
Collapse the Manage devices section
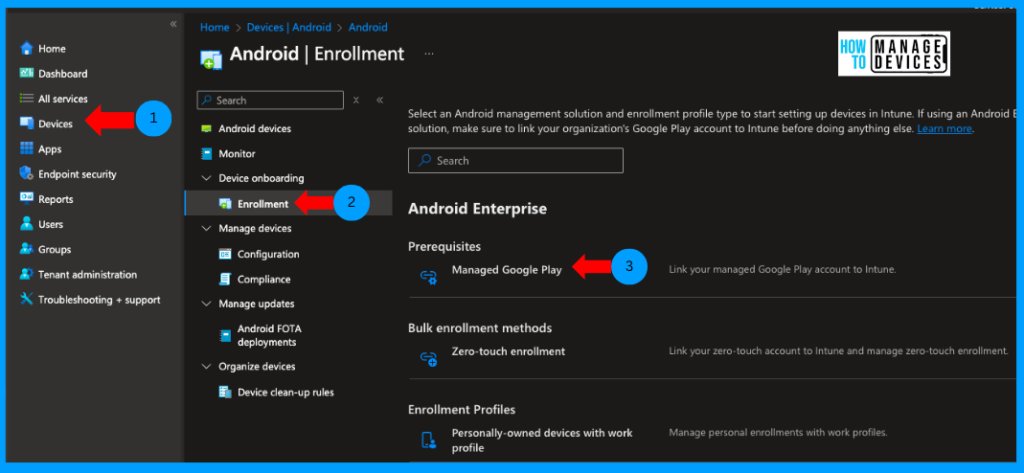pos(206,229)
